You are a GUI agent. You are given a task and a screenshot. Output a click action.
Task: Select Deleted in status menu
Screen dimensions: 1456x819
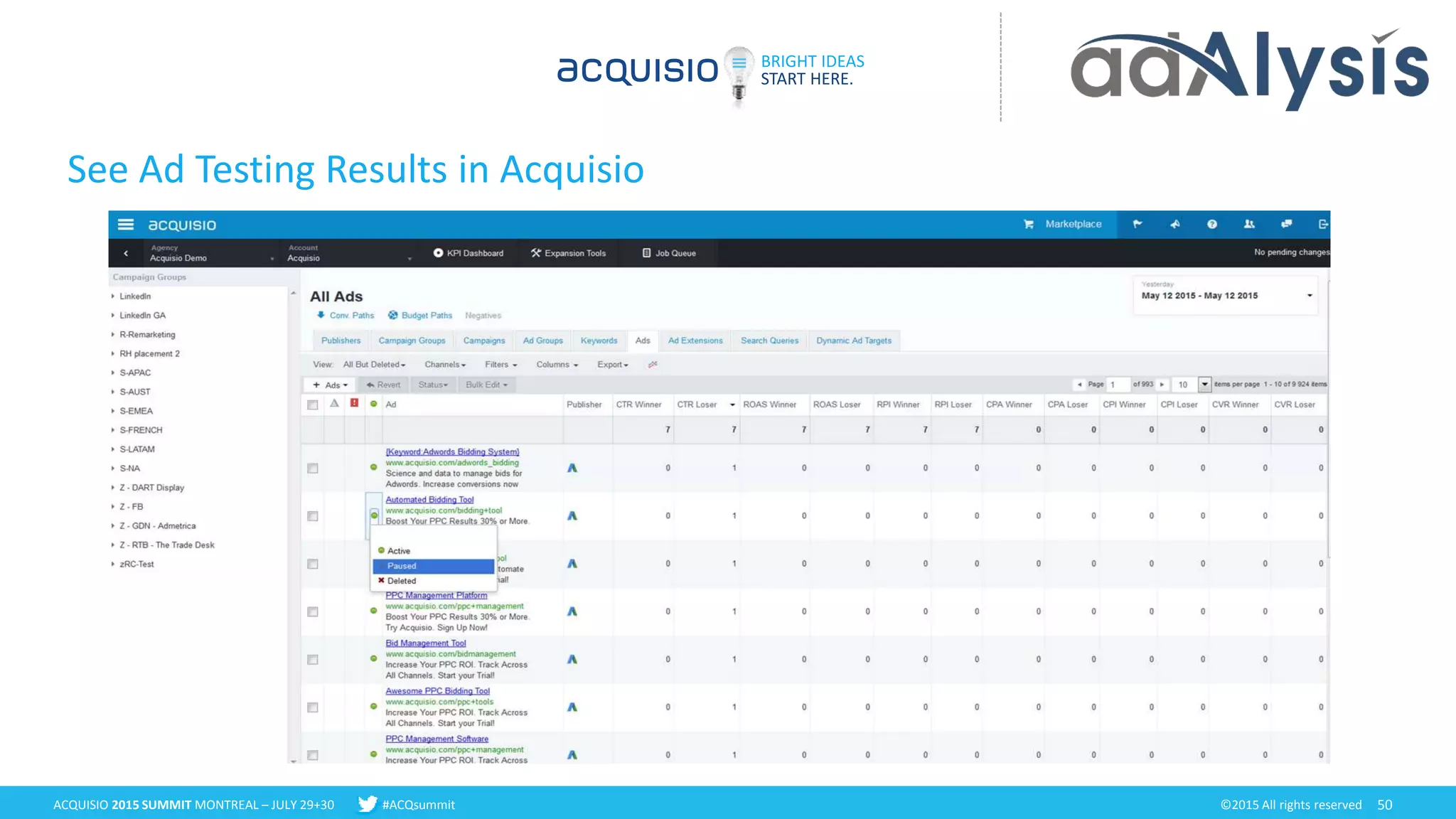coord(433,581)
